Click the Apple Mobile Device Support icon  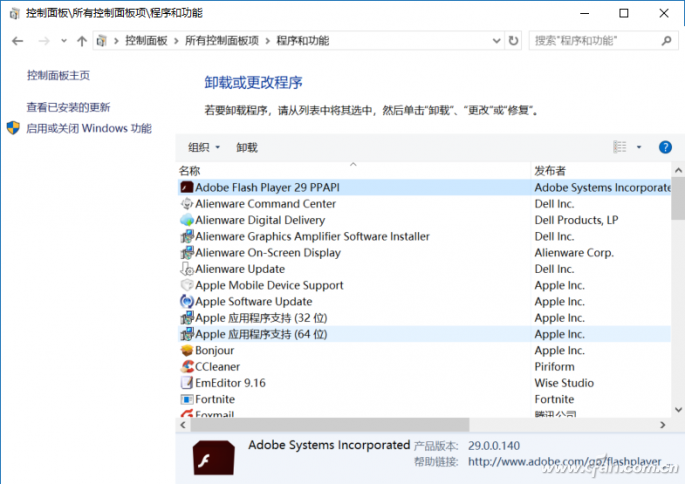(x=187, y=285)
